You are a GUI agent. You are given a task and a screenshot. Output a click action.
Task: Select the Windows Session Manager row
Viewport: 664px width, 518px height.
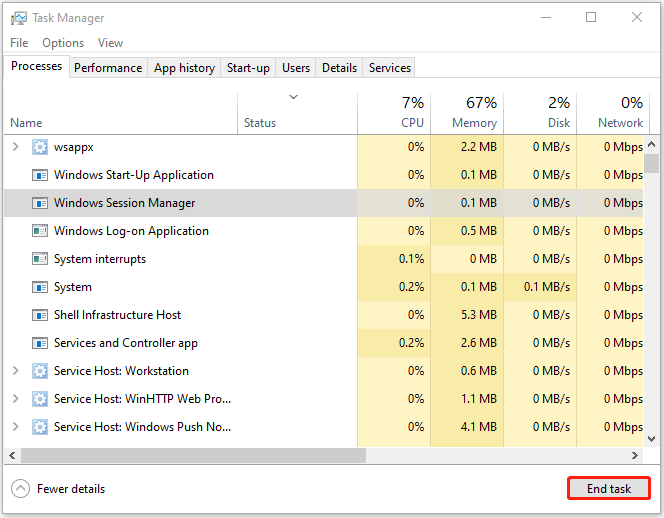click(x=324, y=203)
